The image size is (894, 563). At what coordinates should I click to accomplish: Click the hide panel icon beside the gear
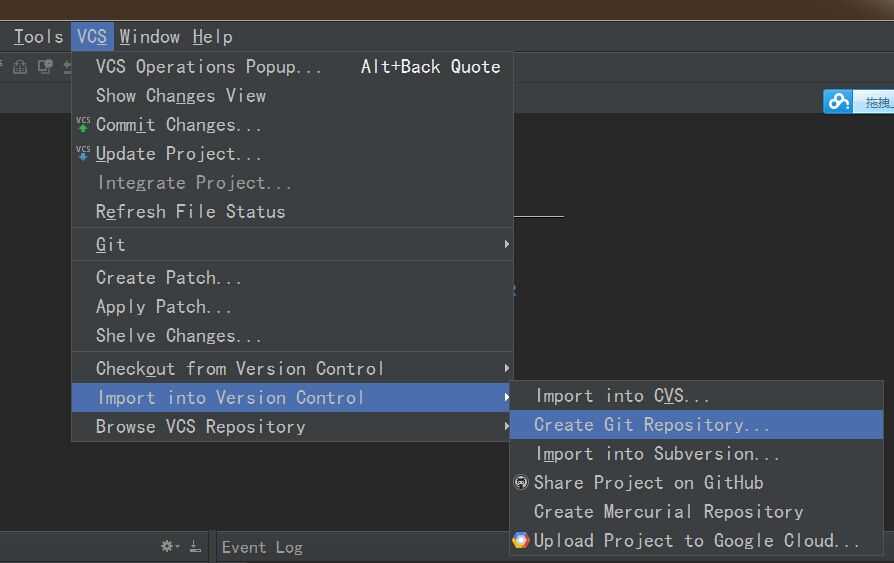click(x=194, y=546)
